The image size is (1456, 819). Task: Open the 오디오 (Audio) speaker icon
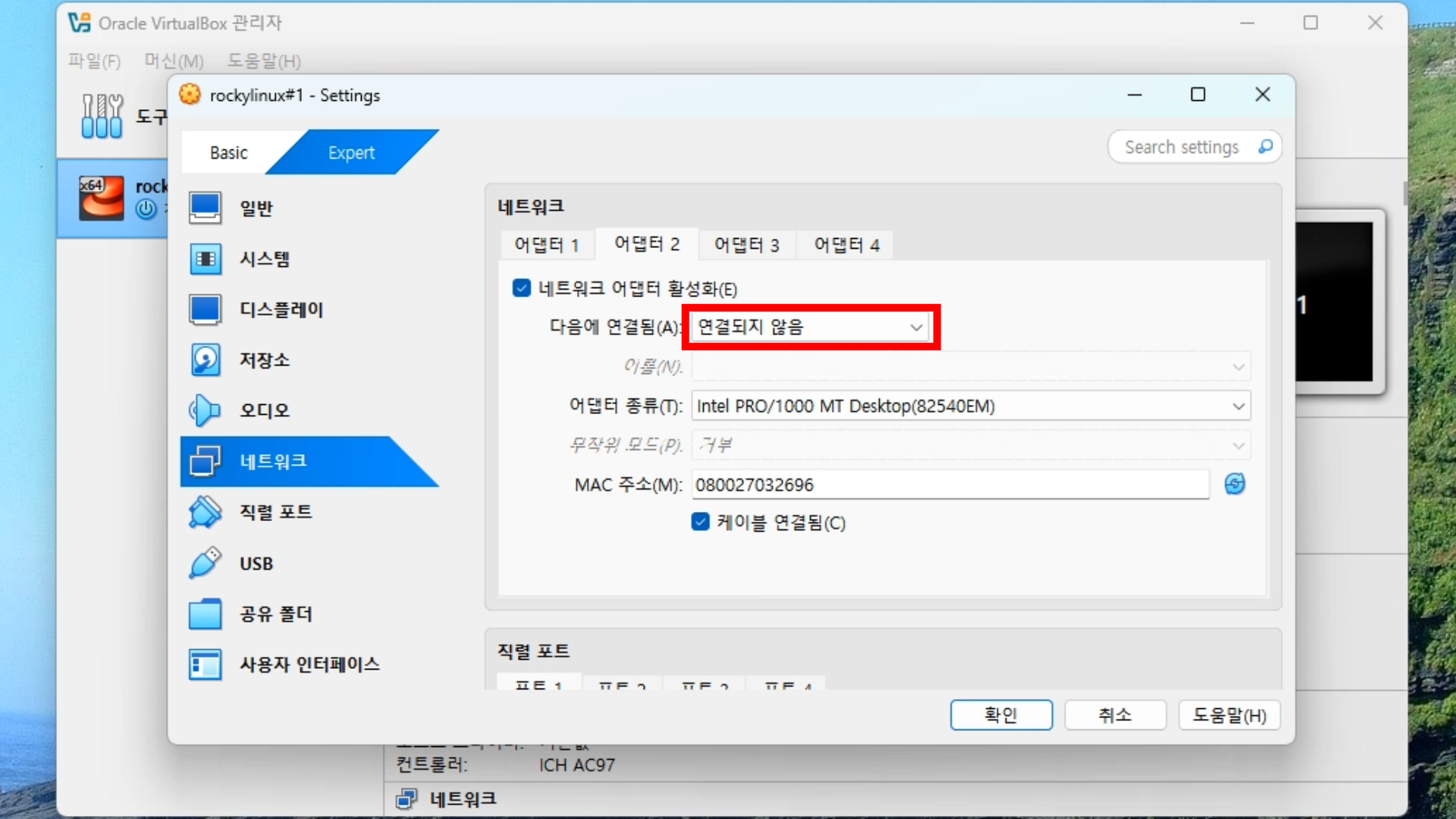[206, 410]
